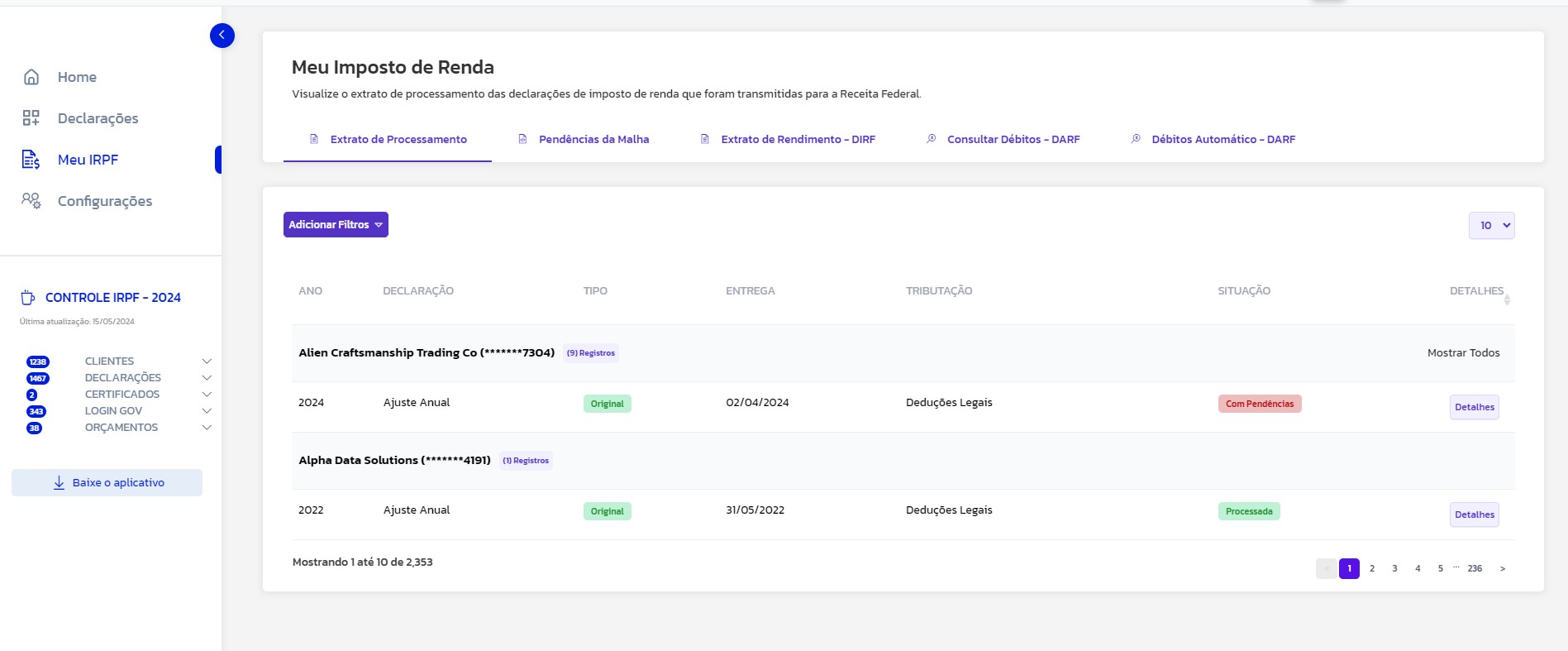Click the document icon of Extrato de Rendimento tab
The width and height of the screenshot is (1568, 651).
705,139
